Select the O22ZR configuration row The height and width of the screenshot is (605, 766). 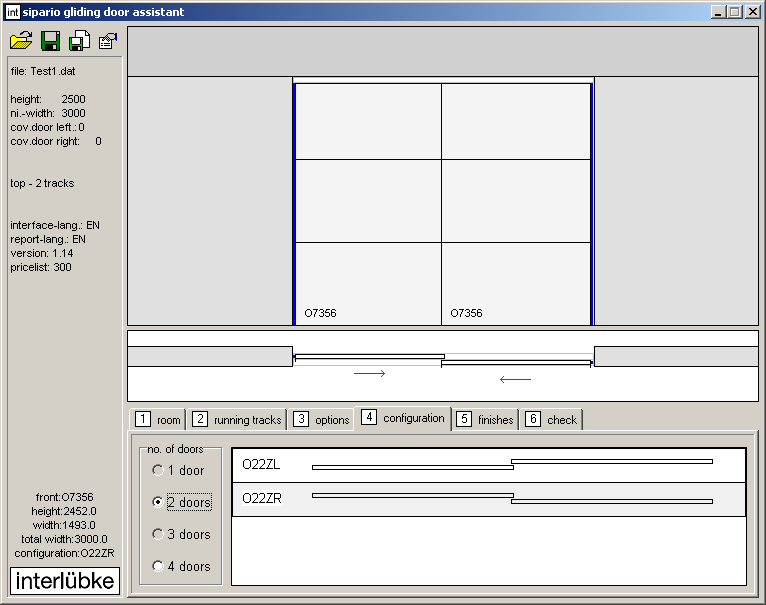tap(488, 499)
